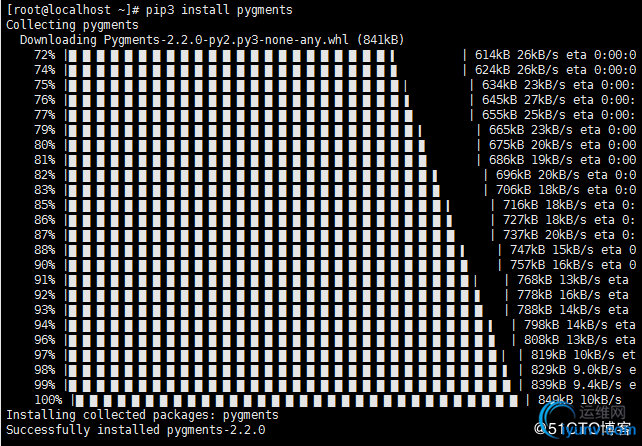
Task: Click the '645kB 27kB/s' download status
Action: coord(523,100)
